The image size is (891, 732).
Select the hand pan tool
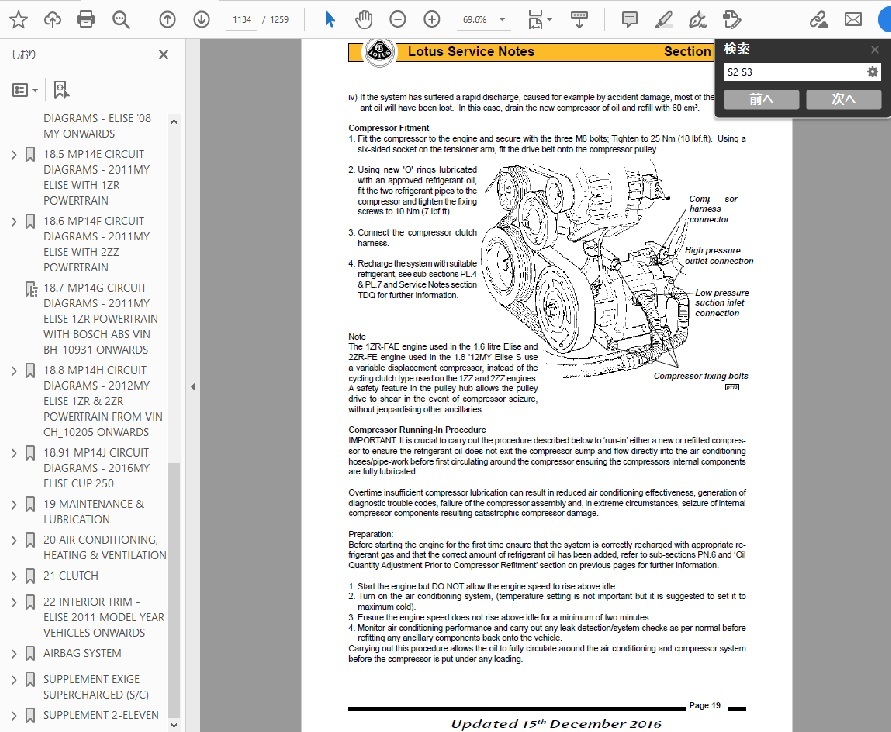[364, 20]
